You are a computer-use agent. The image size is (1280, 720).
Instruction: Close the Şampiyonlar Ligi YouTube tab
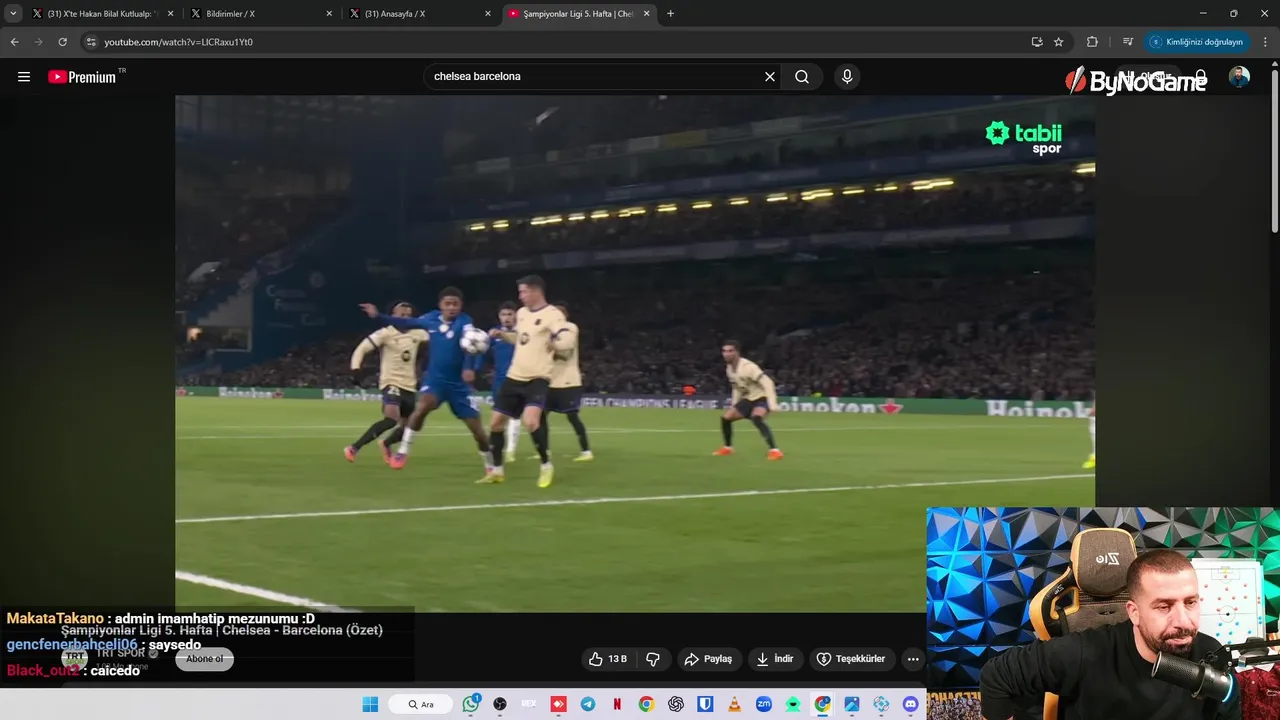pos(646,14)
